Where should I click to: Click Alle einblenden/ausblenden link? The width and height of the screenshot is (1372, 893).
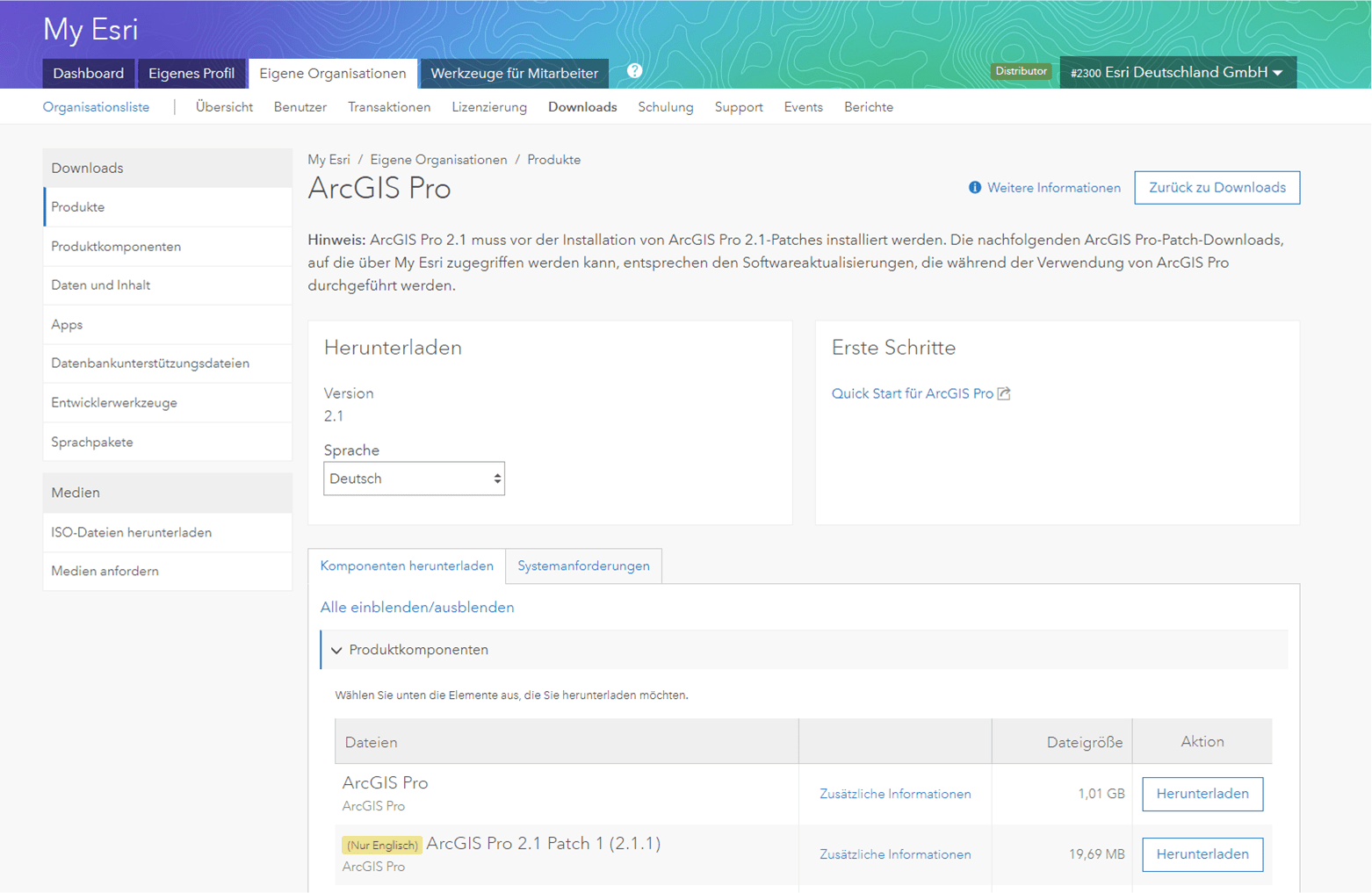(417, 608)
